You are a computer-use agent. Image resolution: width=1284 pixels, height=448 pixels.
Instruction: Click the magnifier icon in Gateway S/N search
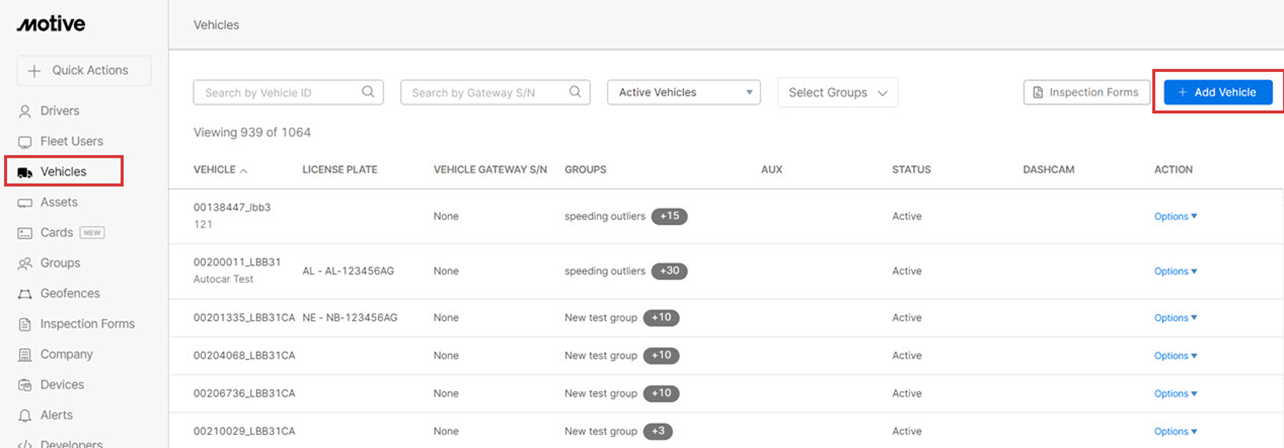coord(575,92)
